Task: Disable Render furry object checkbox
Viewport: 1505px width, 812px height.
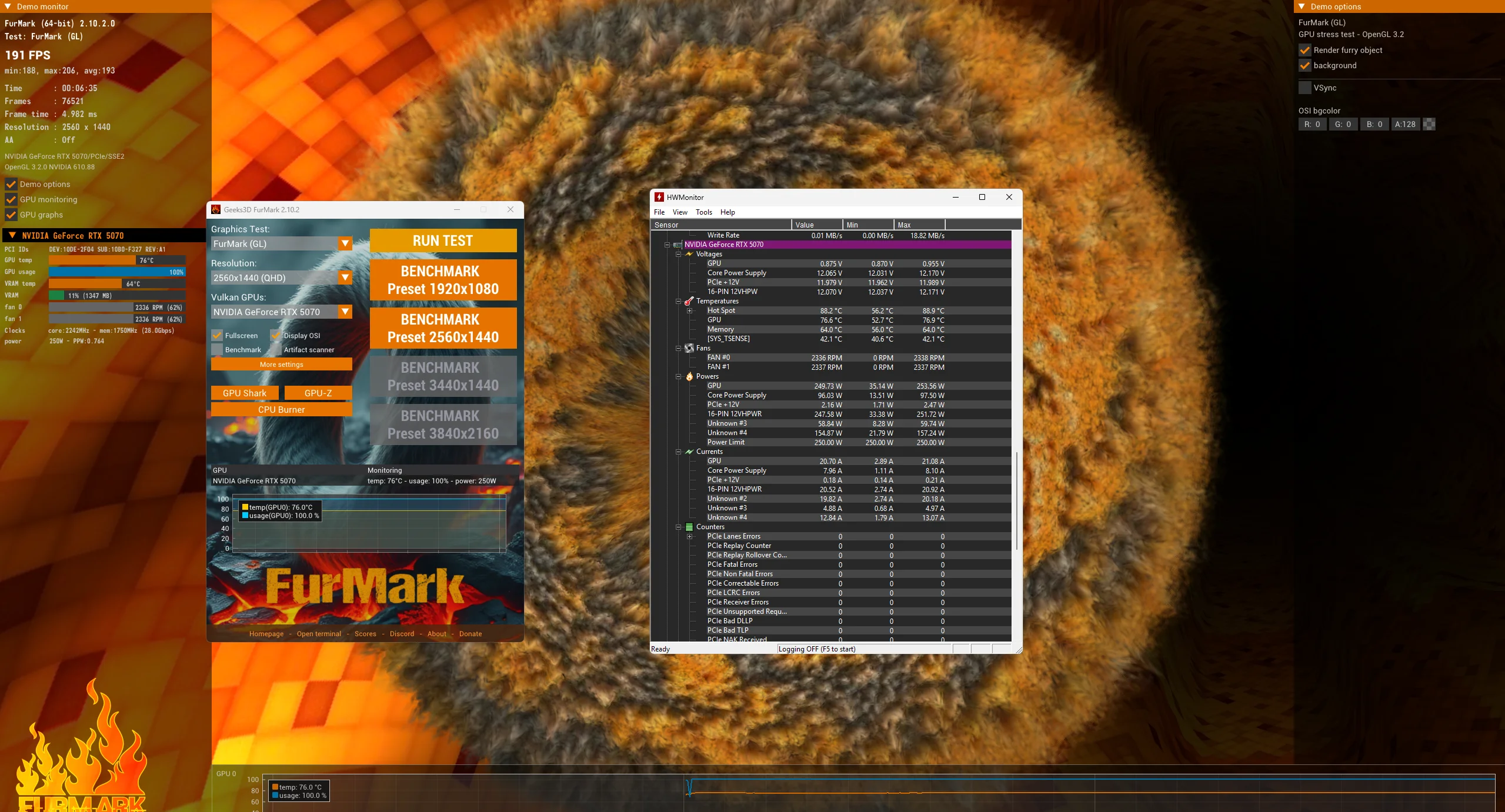Action: [1305, 50]
